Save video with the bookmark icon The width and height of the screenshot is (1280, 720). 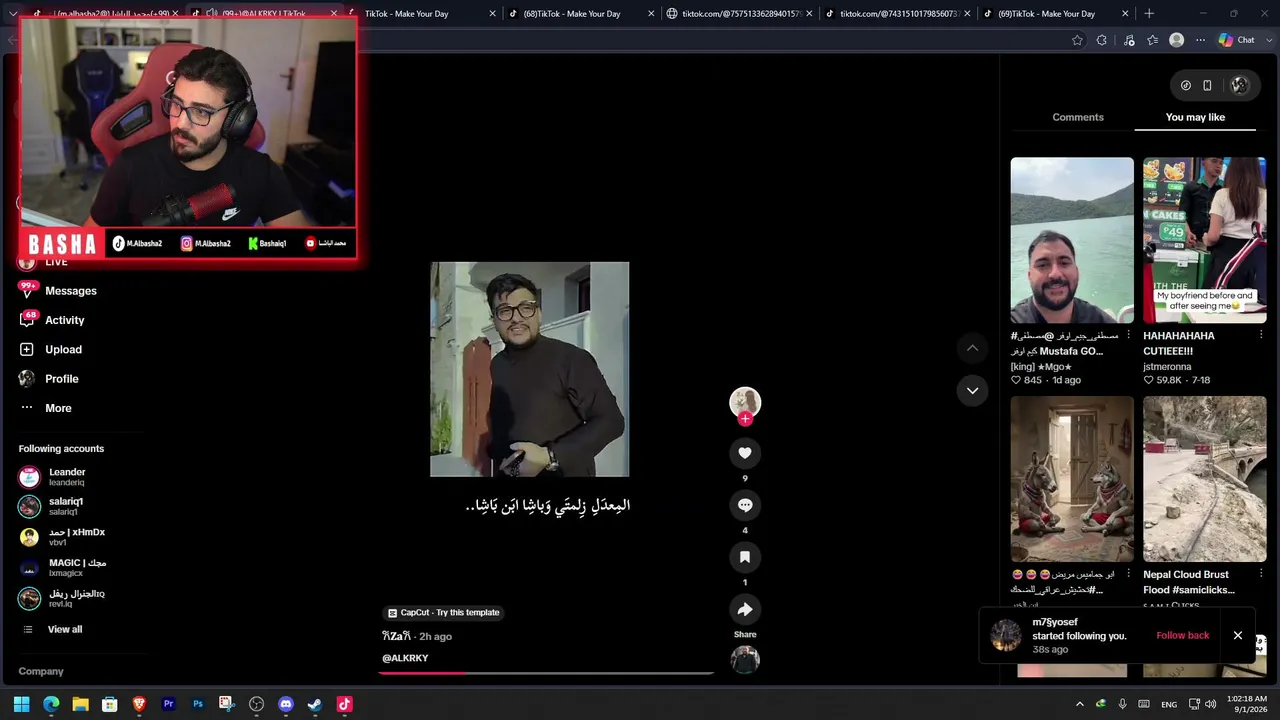coord(745,557)
